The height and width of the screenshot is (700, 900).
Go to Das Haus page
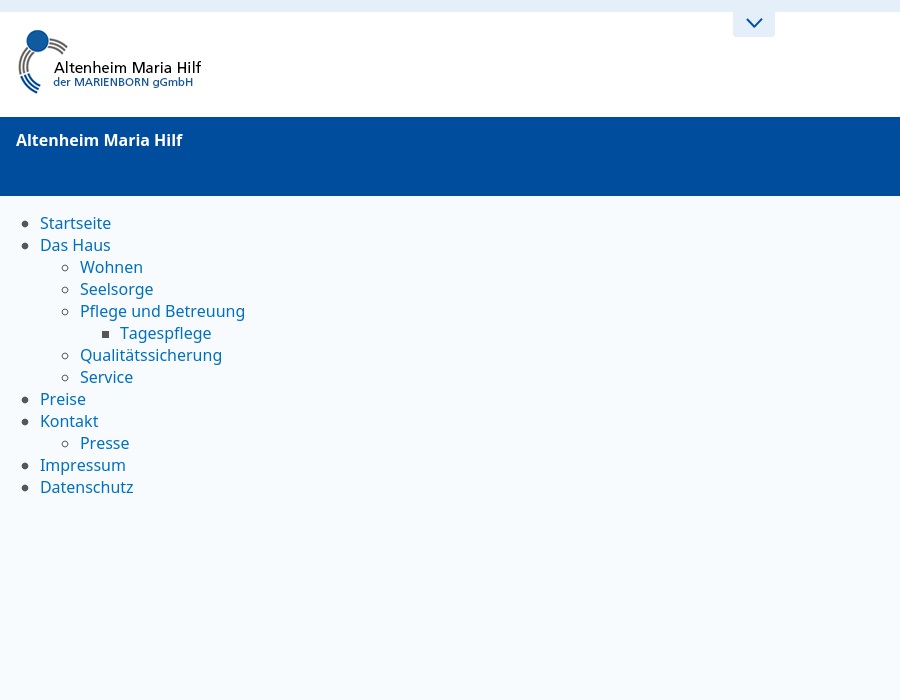(x=75, y=245)
